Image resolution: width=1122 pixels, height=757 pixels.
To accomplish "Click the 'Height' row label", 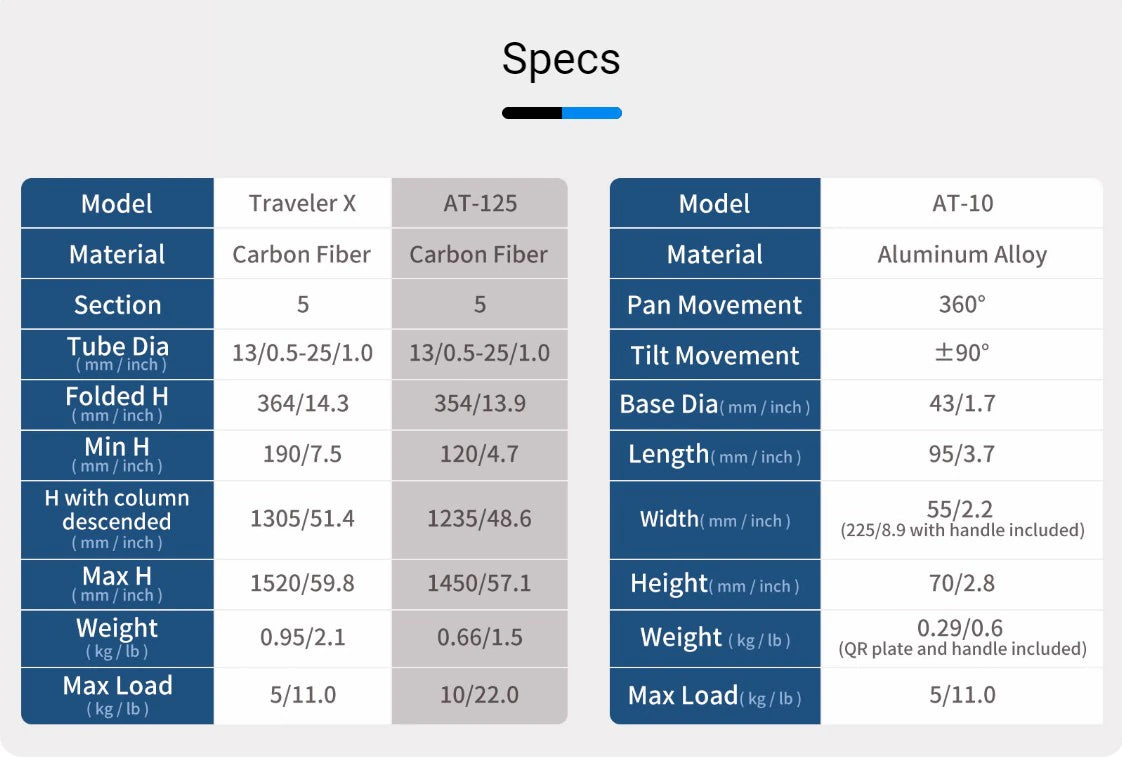I will click(715, 585).
